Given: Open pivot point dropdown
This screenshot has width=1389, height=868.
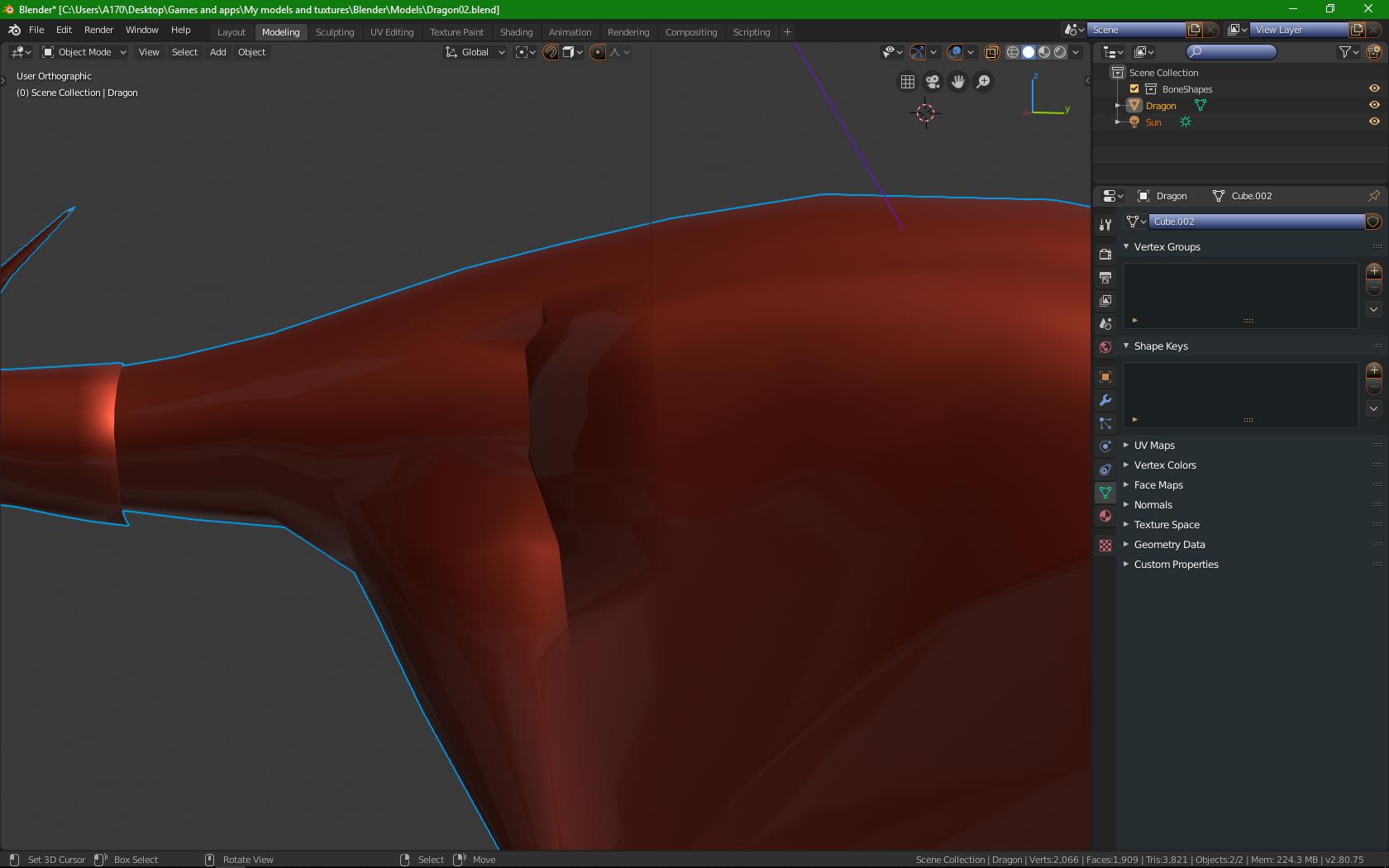Looking at the screenshot, I should pyautogui.click(x=526, y=52).
